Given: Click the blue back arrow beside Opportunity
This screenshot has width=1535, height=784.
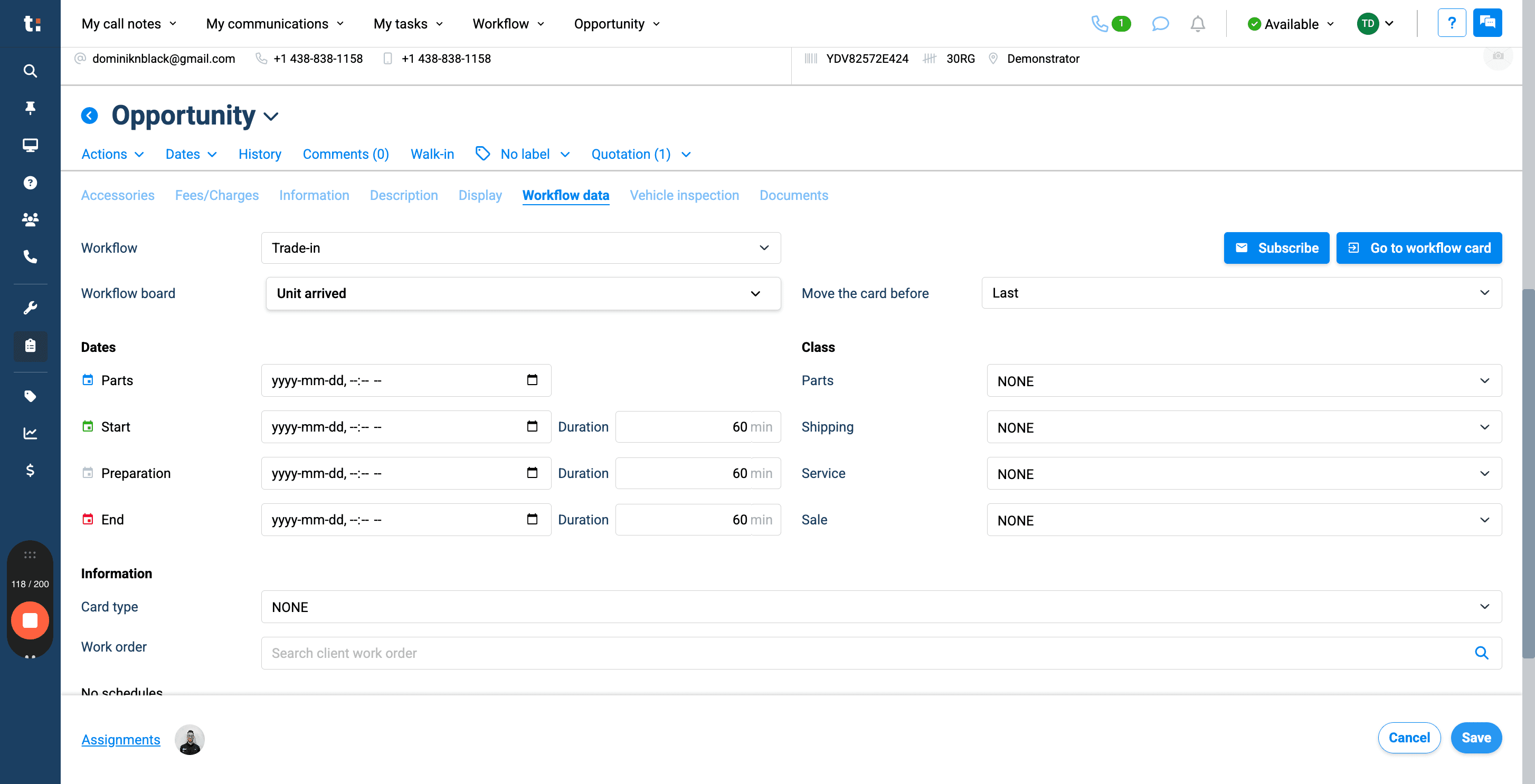Looking at the screenshot, I should click(x=89, y=116).
